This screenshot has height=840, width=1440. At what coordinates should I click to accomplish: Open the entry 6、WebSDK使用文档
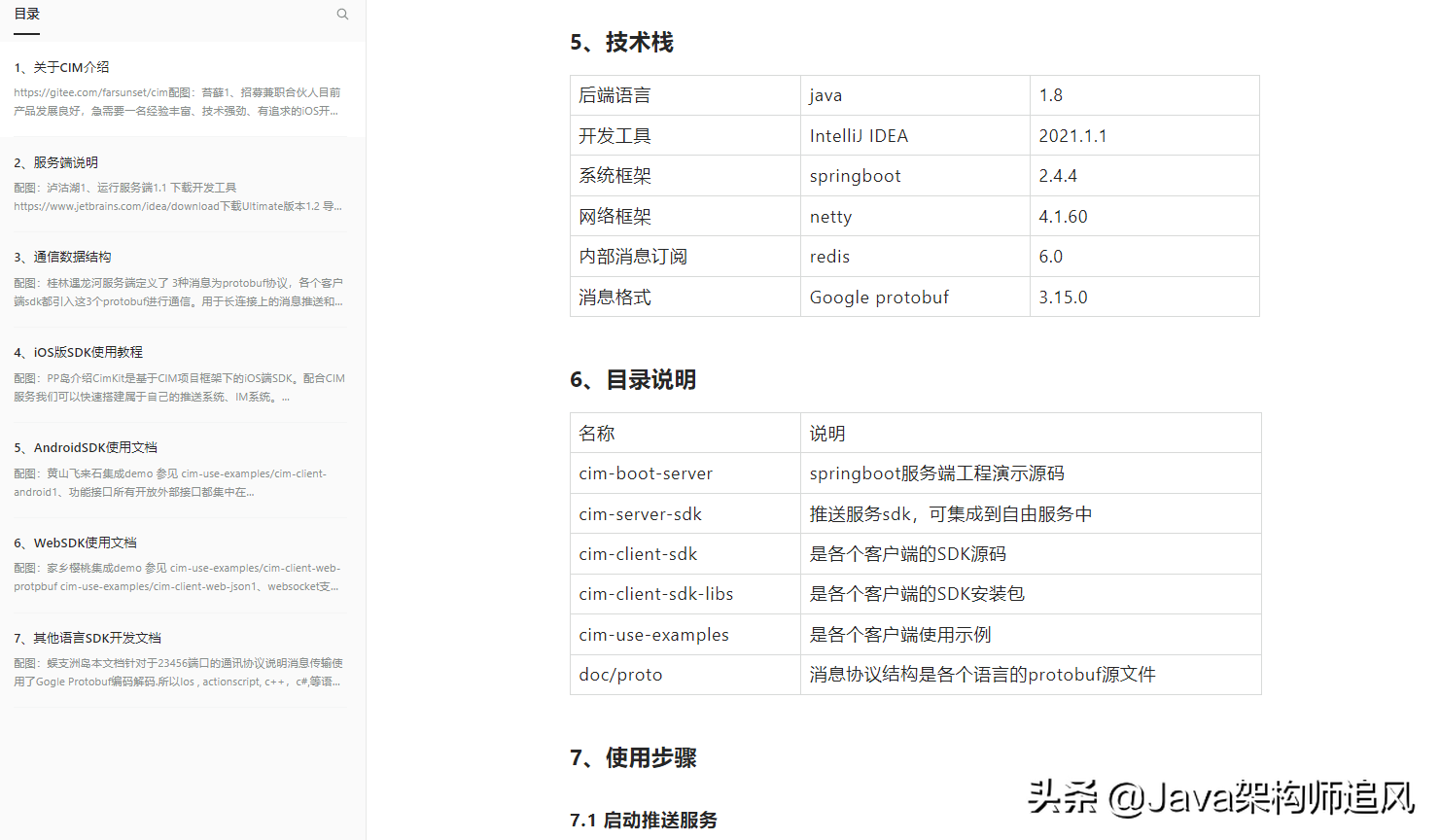75,542
